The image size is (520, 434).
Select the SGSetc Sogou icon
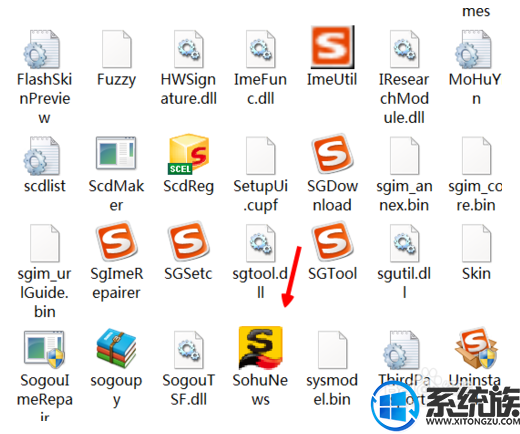pos(189,241)
